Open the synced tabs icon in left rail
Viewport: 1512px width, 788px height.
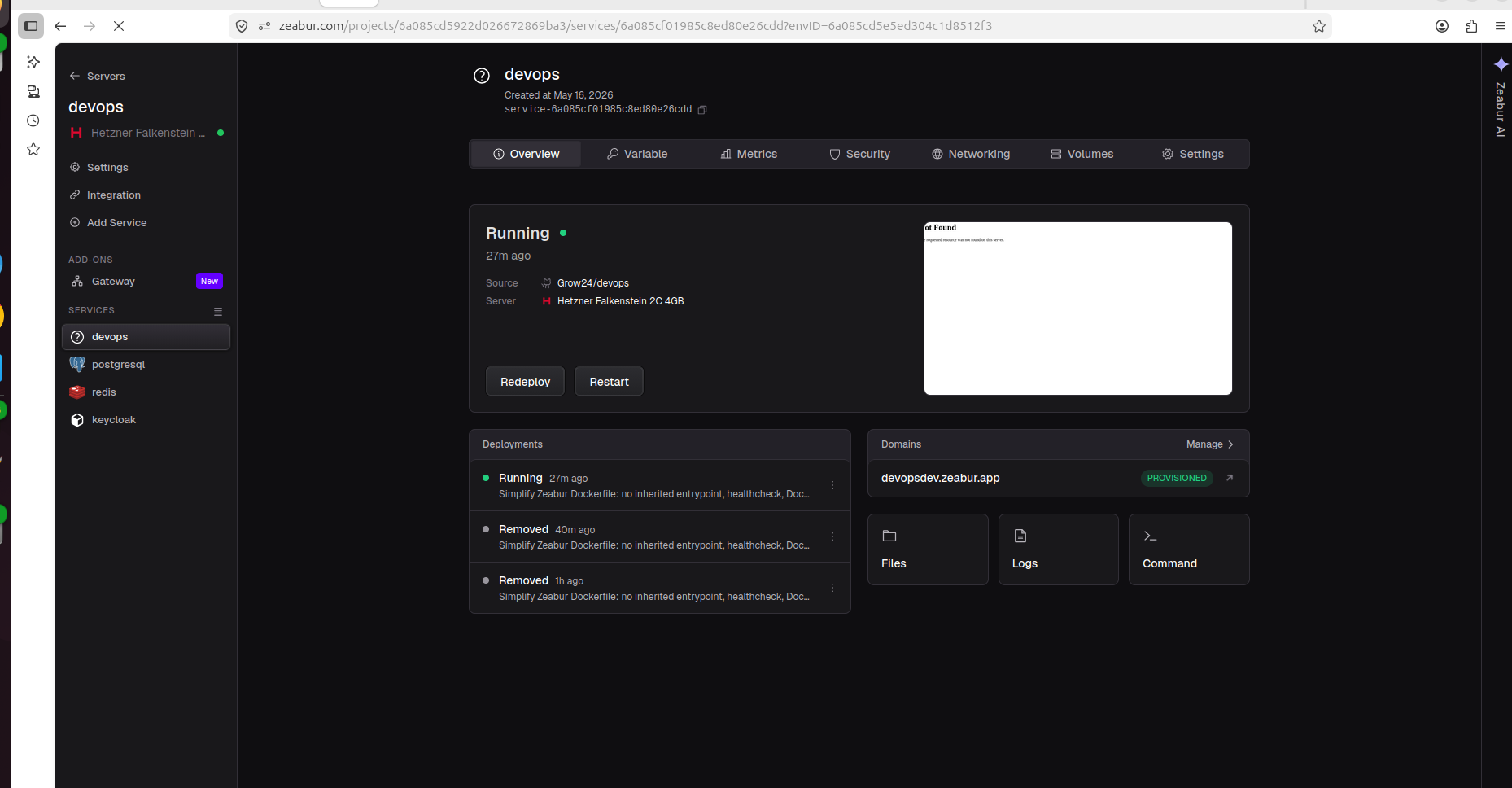[x=33, y=91]
